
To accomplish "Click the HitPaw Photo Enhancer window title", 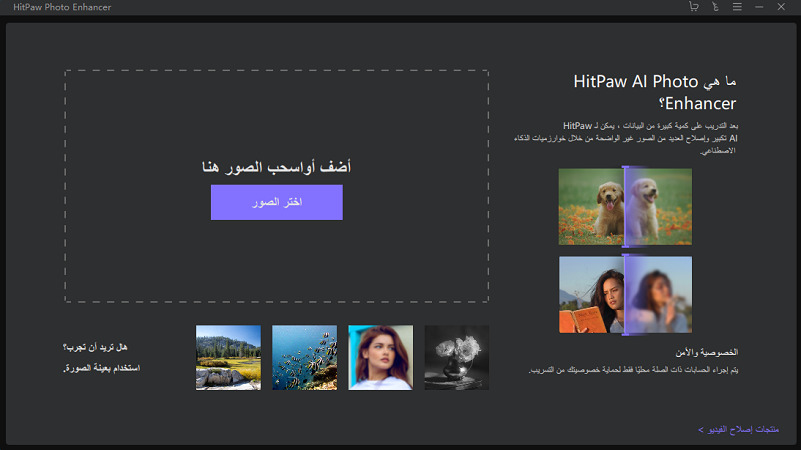I will tap(62, 7).
